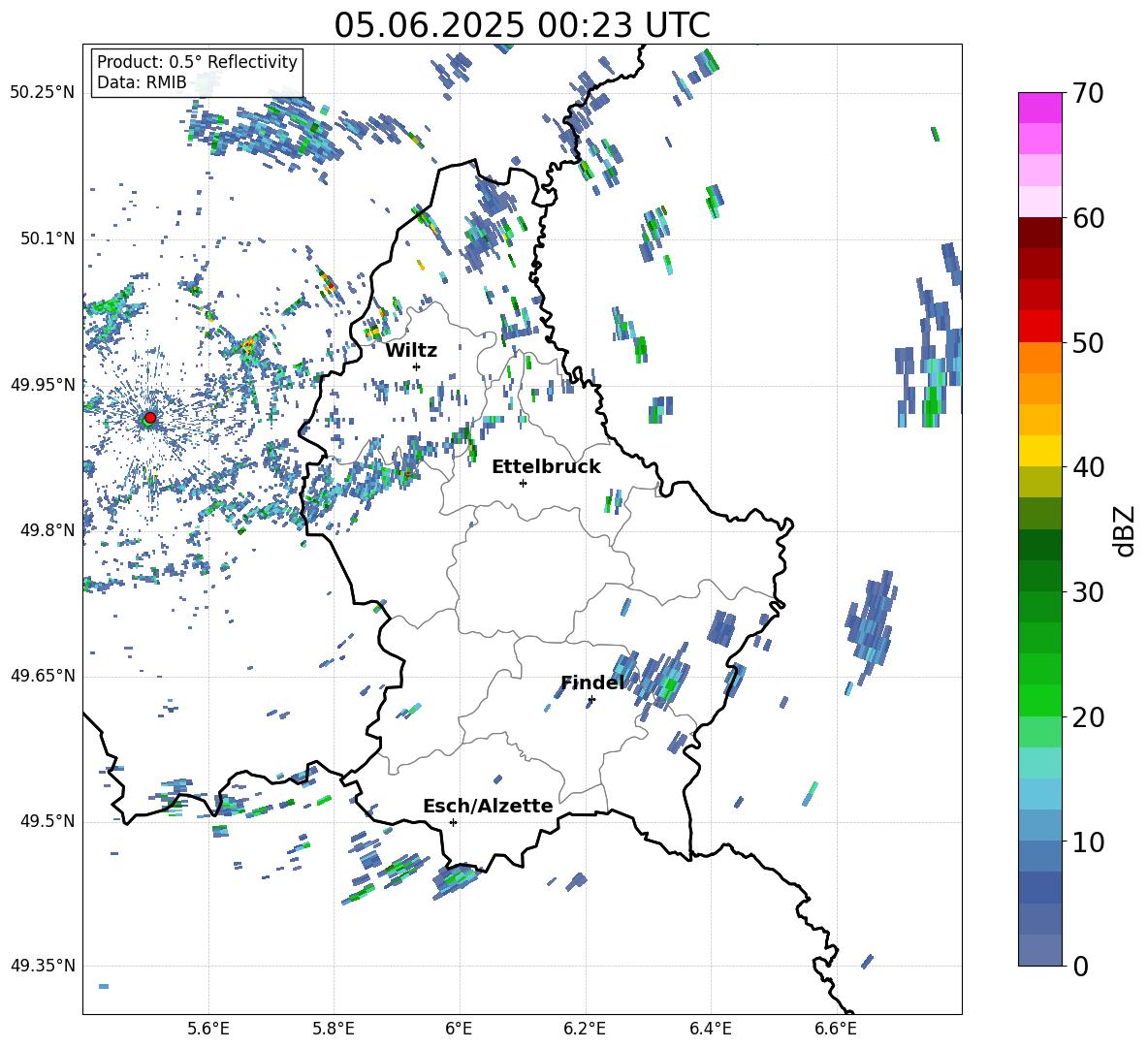Image resolution: width=1148 pixels, height=1048 pixels.
Task: Click the 49.65°N latitude label
Action: coord(43,676)
